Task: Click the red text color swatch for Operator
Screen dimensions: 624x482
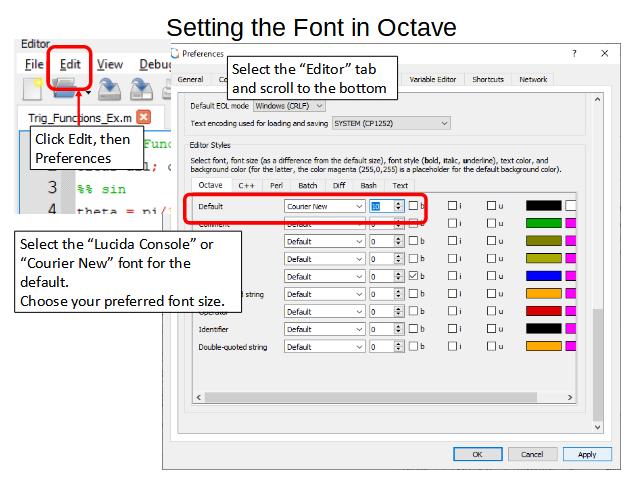Action: click(543, 310)
